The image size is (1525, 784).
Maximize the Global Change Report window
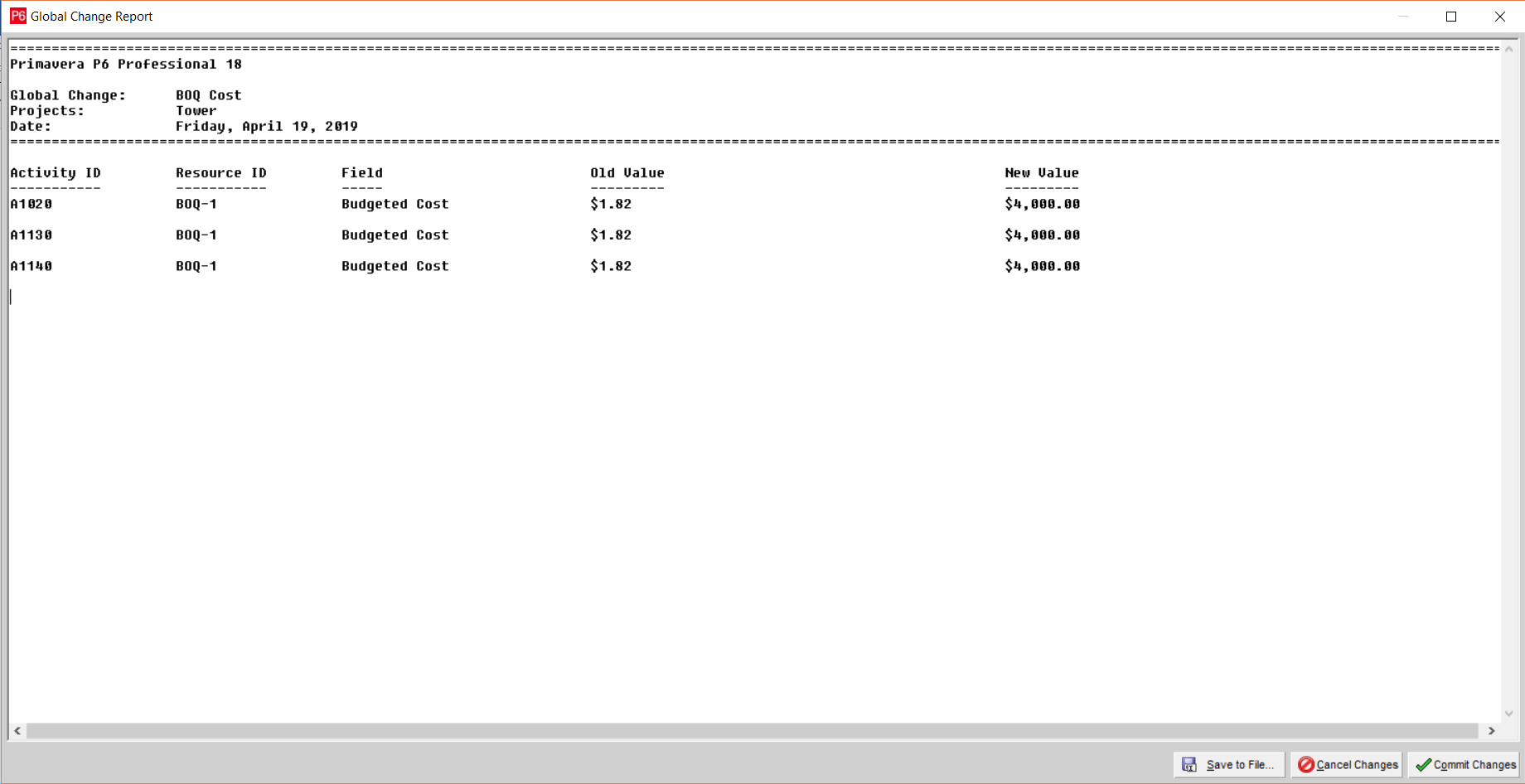1451,17
